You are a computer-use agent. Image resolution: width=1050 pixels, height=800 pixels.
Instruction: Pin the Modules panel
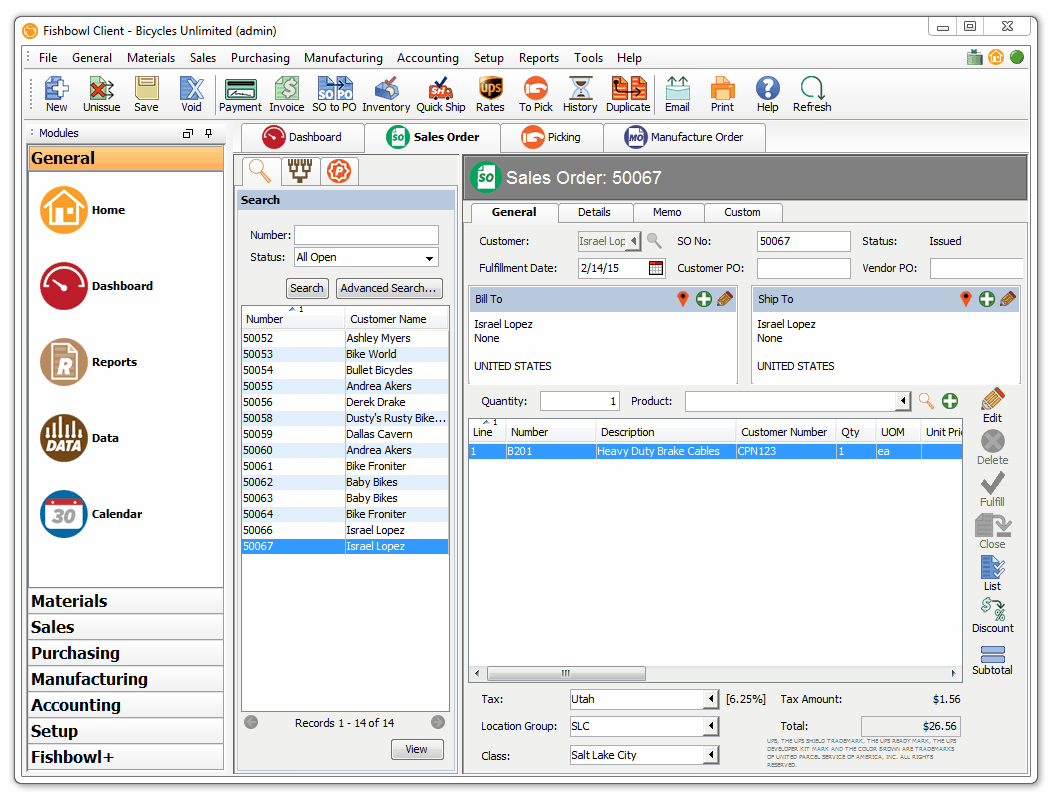[209, 133]
